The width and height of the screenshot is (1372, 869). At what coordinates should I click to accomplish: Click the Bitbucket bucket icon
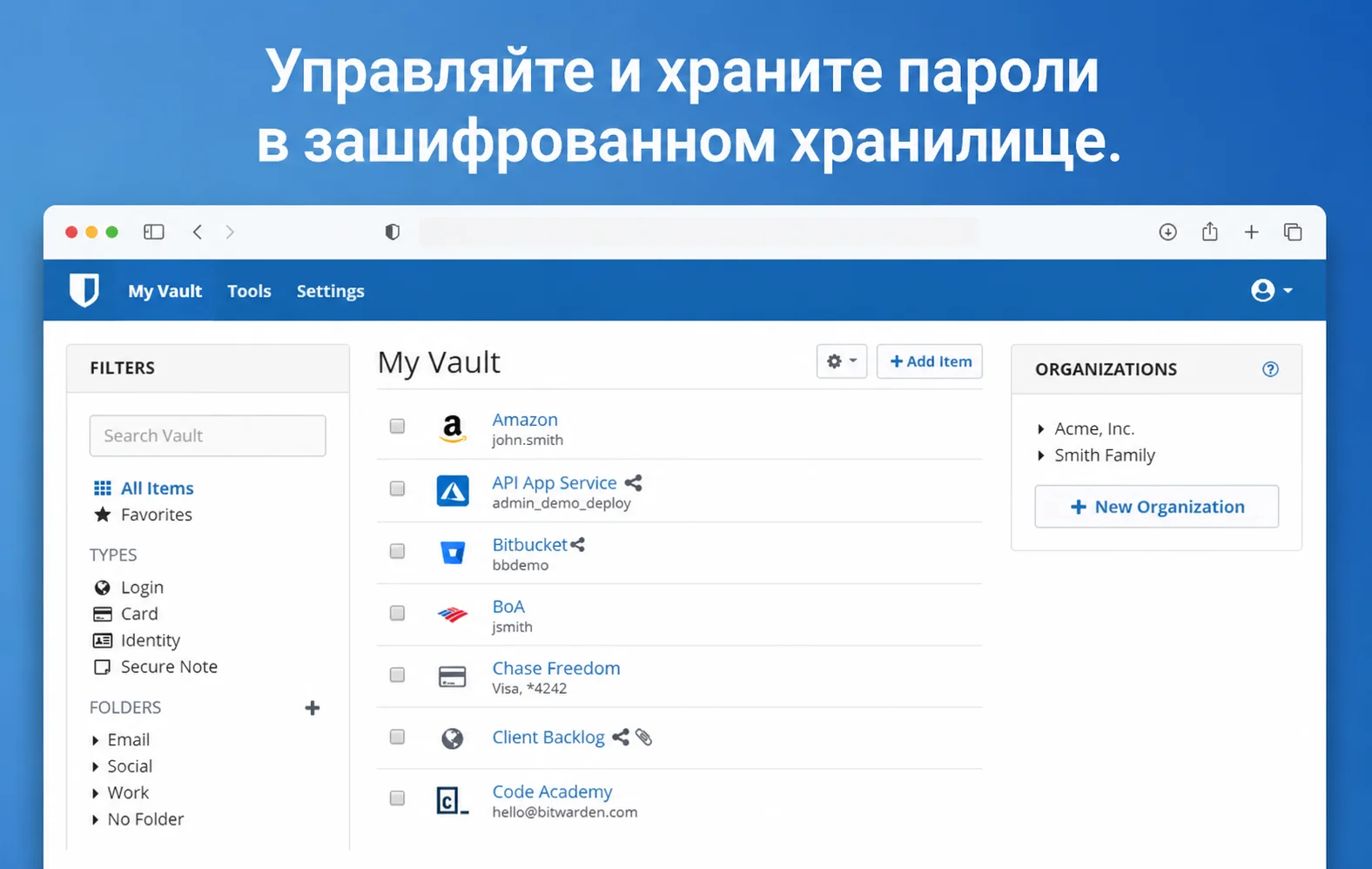tap(453, 552)
